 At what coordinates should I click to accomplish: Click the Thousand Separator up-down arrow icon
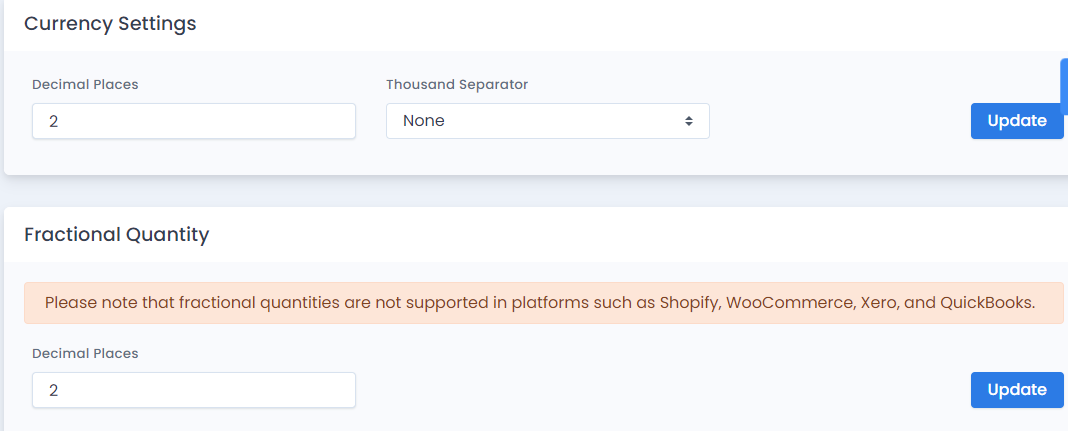click(689, 121)
